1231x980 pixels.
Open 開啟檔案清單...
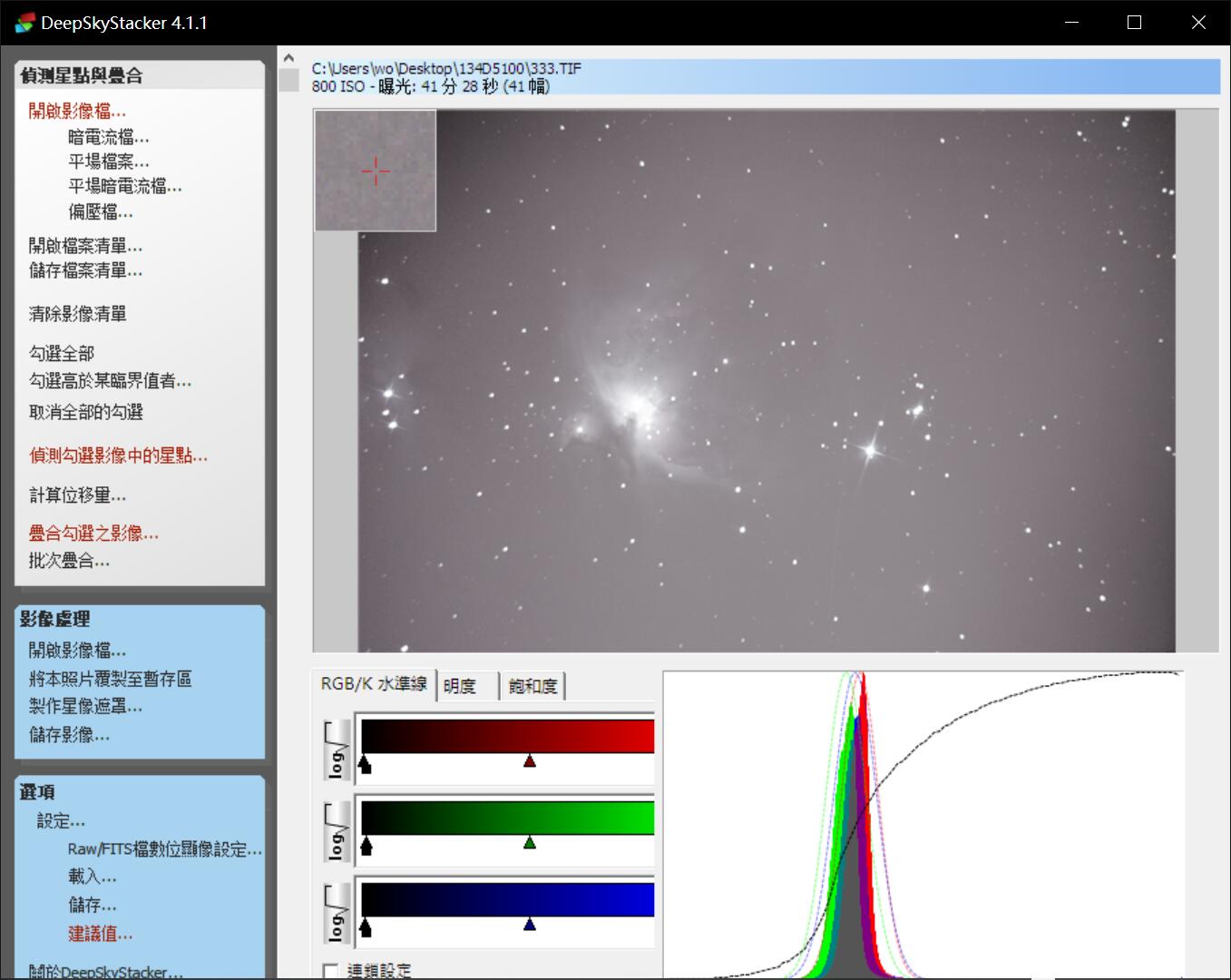tap(85, 246)
